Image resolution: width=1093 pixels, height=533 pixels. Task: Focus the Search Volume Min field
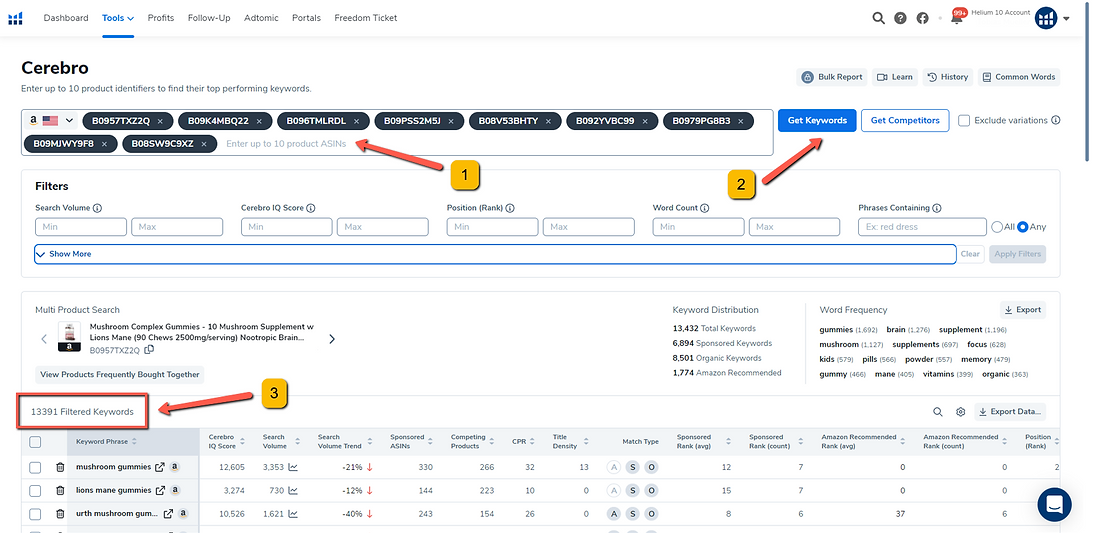pos(81,227)
